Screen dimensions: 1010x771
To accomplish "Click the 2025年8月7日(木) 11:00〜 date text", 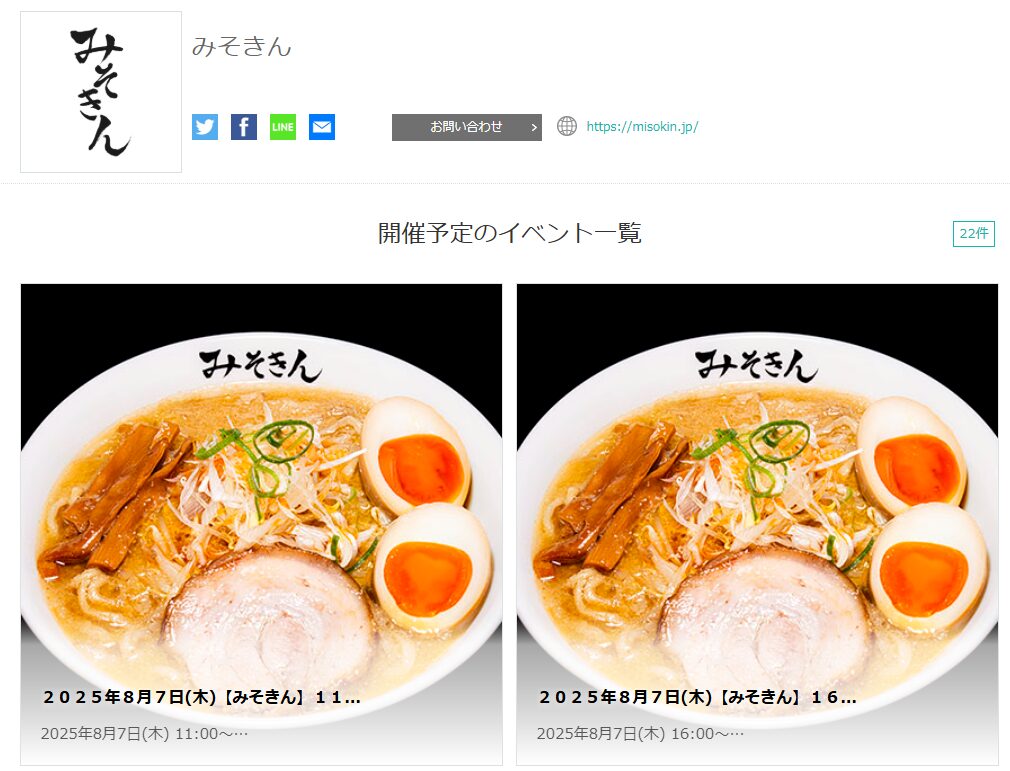I will (144, 733).
